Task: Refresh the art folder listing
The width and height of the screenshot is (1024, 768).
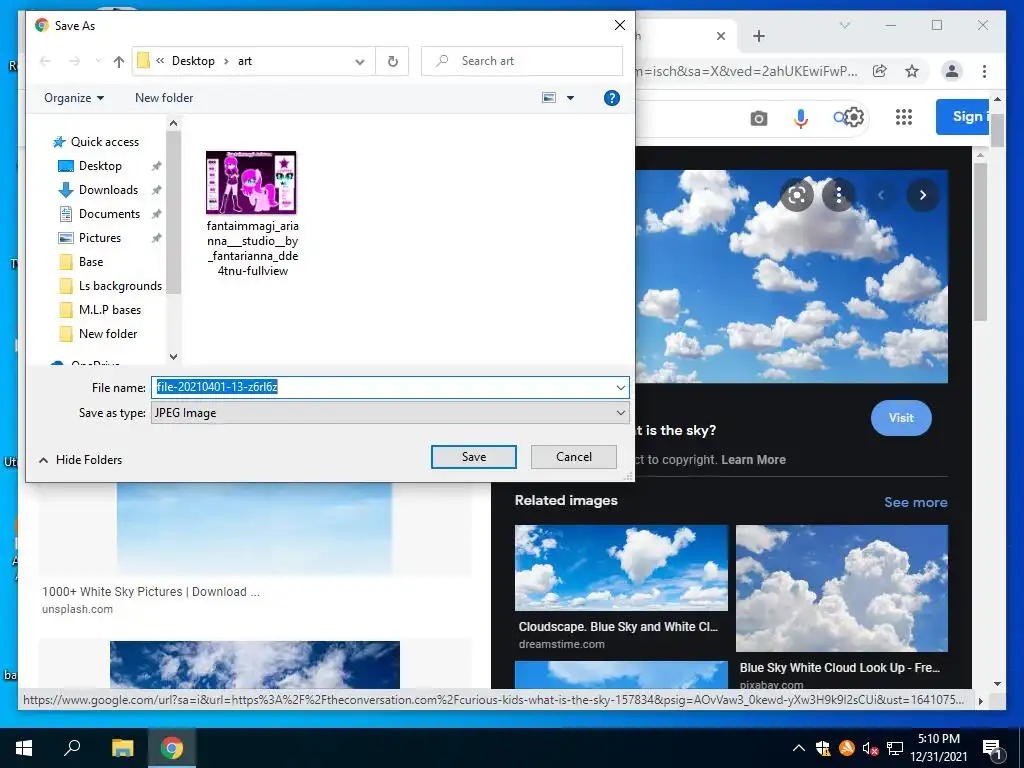Action: coord(392,61)
